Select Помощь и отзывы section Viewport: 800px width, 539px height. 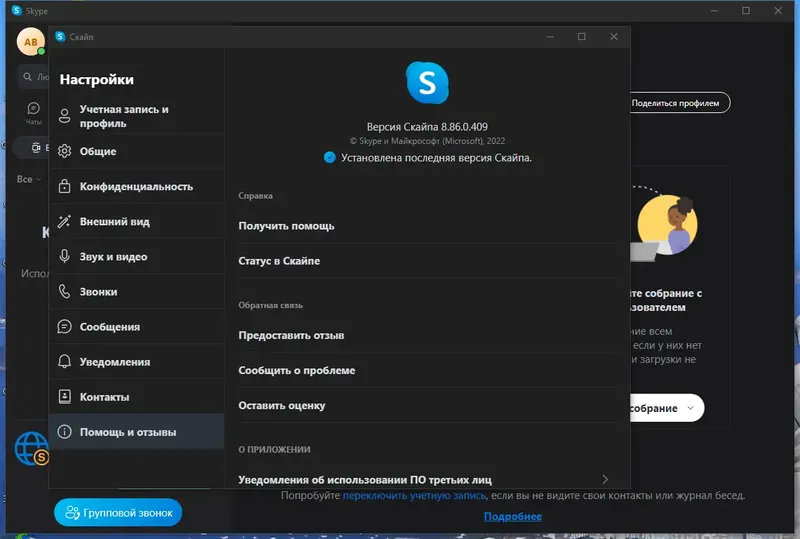tap(137, 432)
